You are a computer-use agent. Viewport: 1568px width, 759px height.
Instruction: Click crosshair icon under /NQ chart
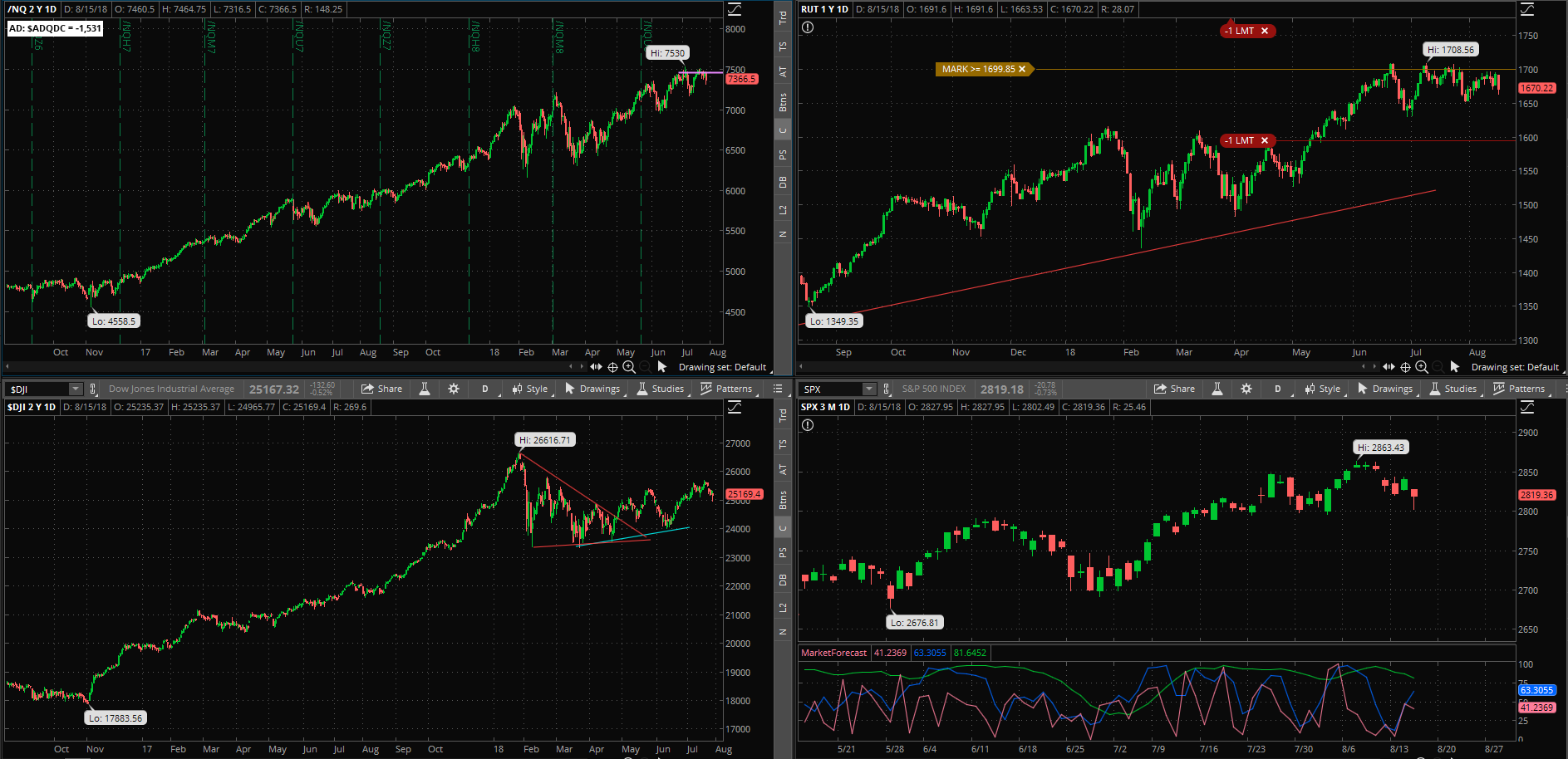(x=612, y=367)
